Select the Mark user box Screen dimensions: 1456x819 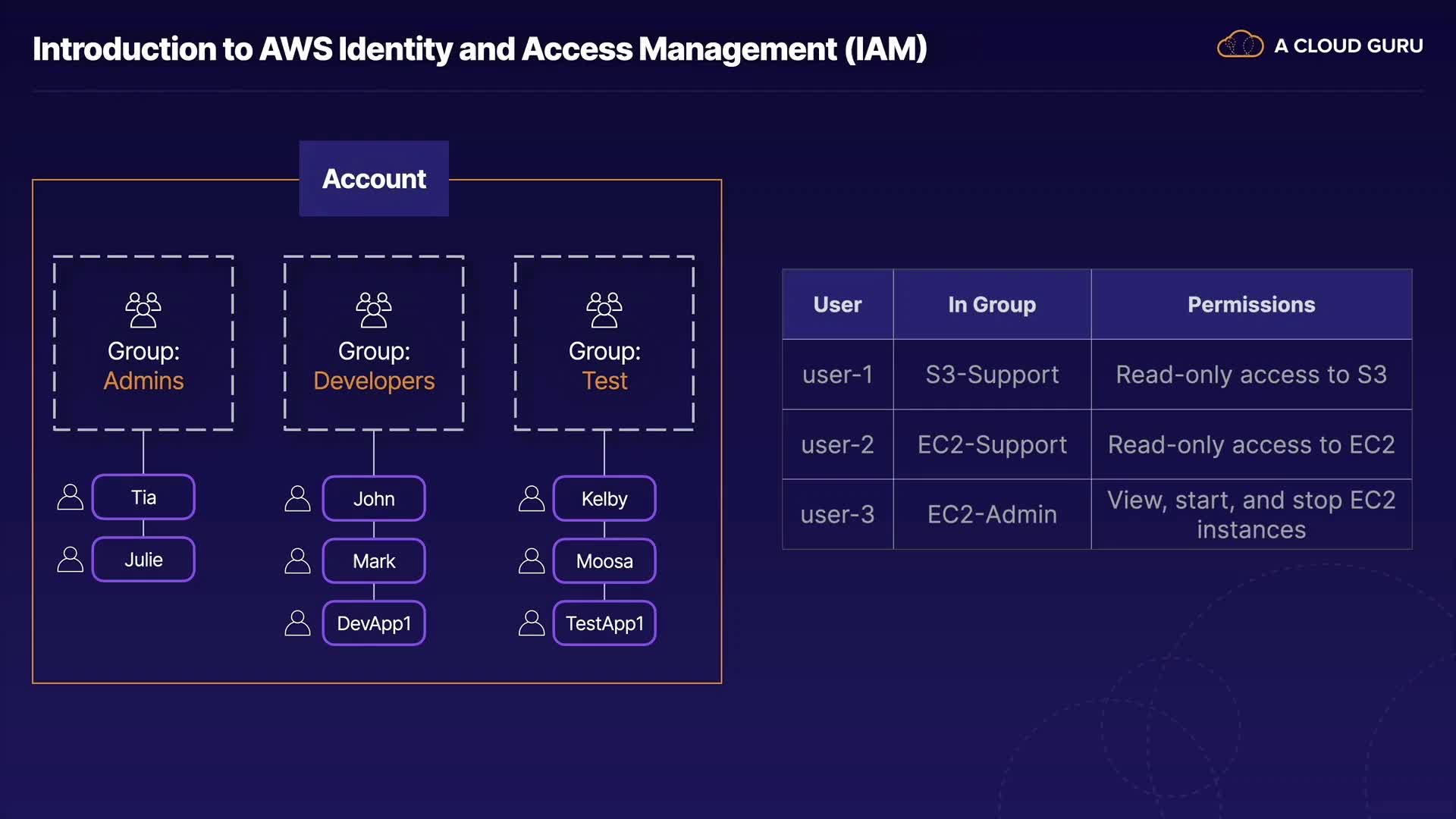click(x=374, y=561)
